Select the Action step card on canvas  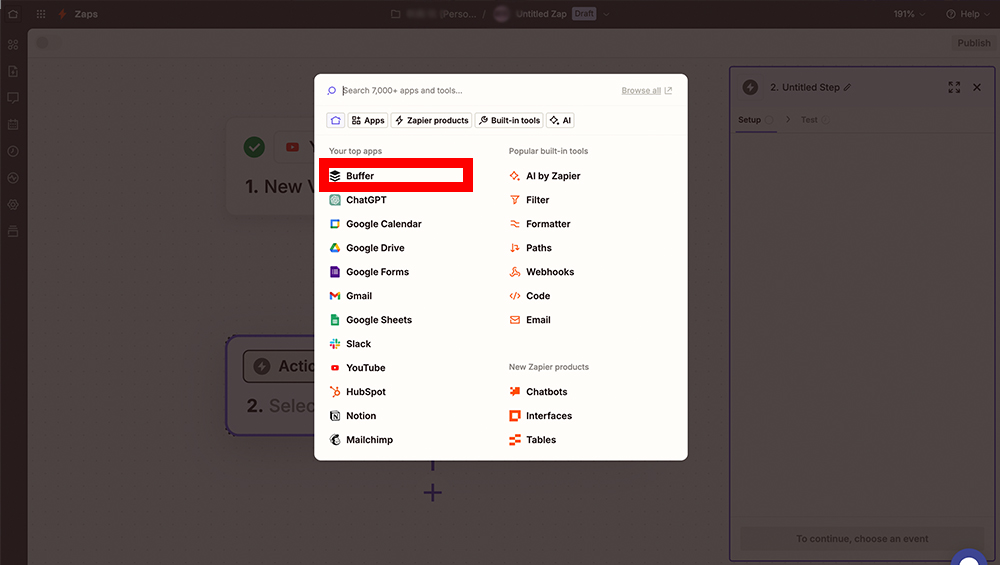[270, 386]
